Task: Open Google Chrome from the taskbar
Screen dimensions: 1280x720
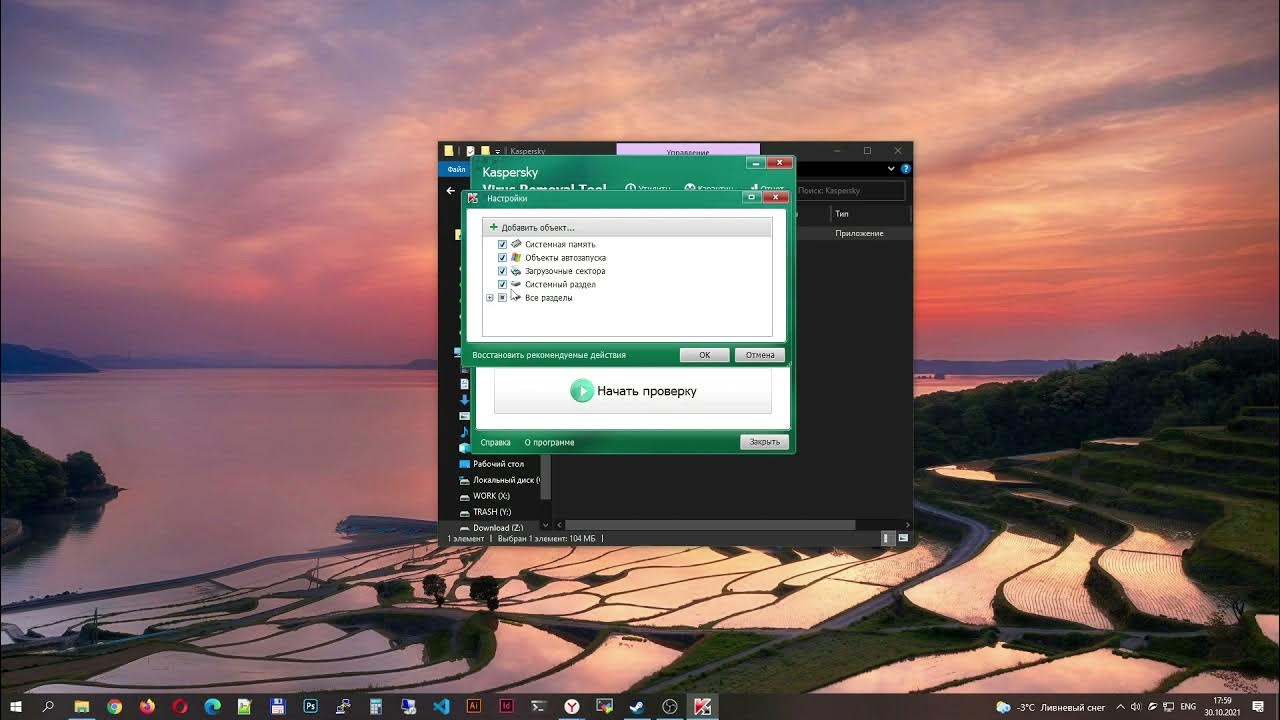Action: (x=114, y=706)
